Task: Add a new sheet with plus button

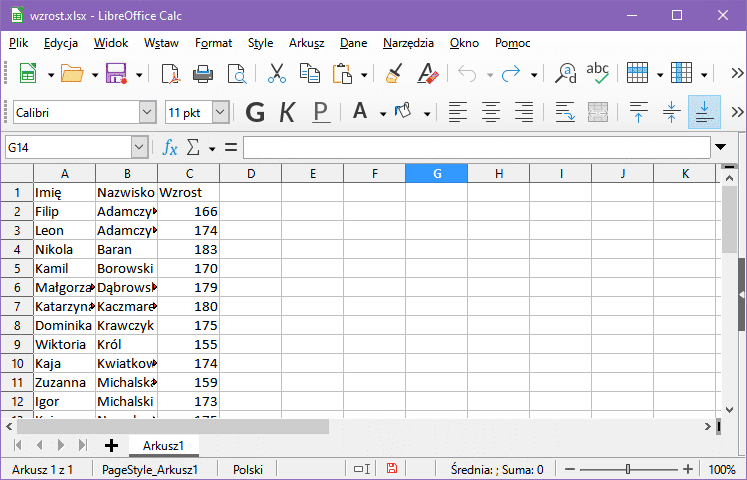Action: [x=111, y=445]
